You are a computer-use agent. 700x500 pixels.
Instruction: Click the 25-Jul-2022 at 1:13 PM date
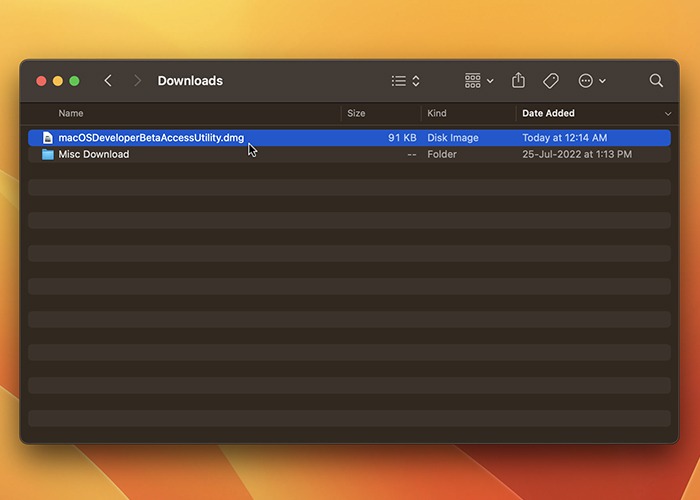point(577,154)
